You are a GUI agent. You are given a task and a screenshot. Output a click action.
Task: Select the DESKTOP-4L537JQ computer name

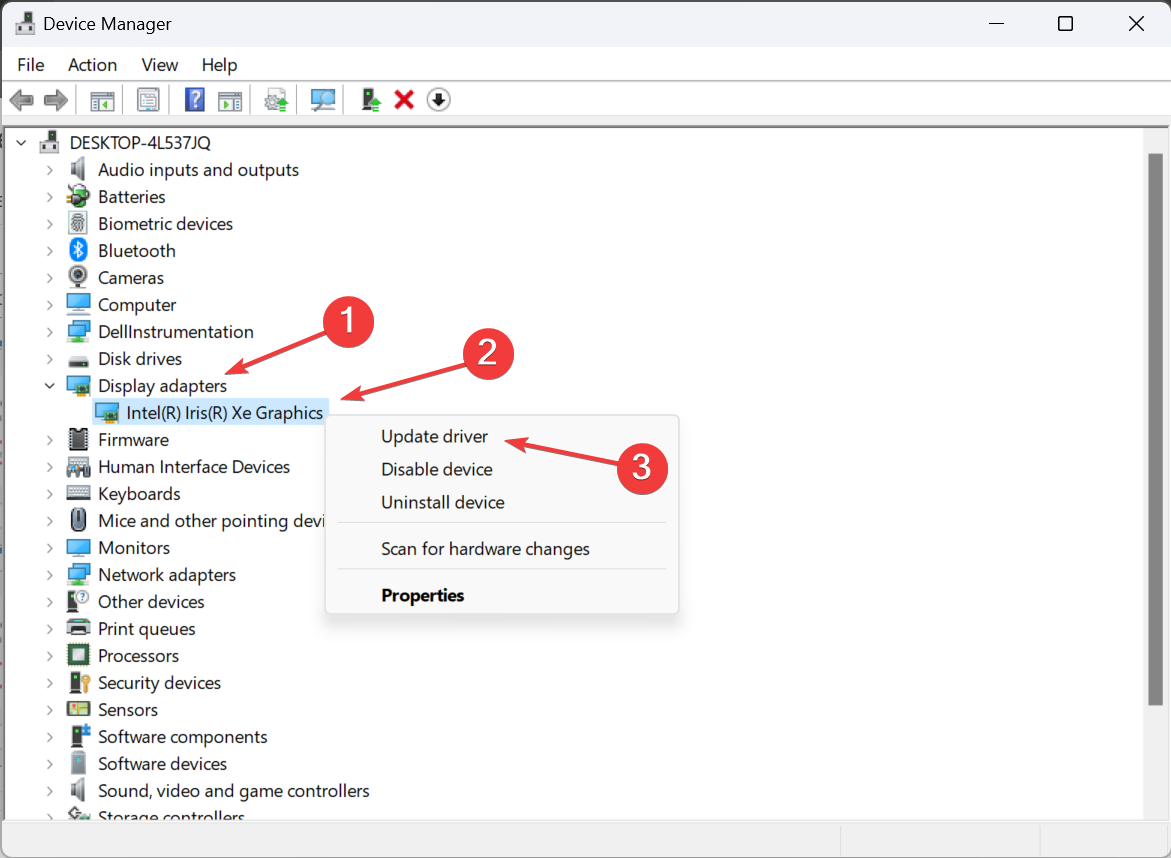(140, 143)
